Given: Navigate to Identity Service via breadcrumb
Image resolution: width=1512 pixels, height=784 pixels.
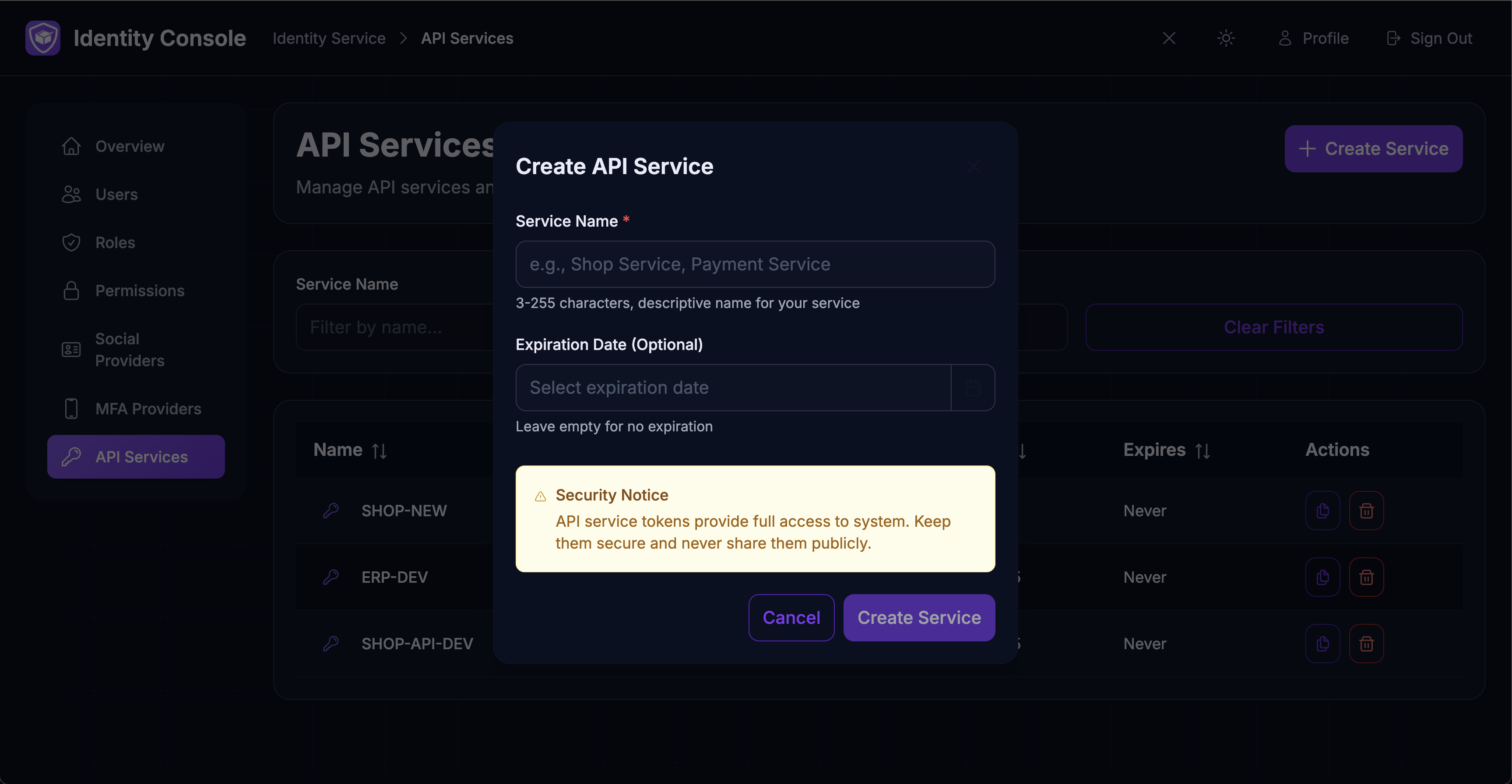Looking at the screenshot, I should (329, 38).
